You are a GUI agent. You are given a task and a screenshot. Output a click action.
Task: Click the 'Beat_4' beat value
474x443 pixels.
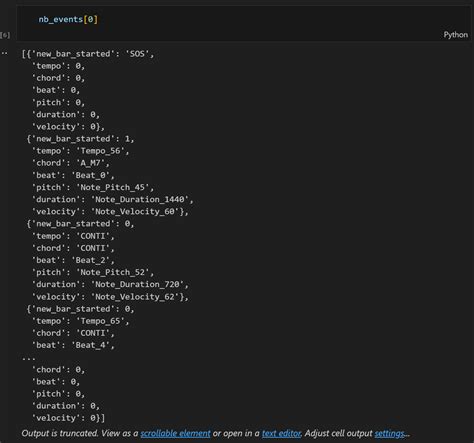(x=90, y=345)
